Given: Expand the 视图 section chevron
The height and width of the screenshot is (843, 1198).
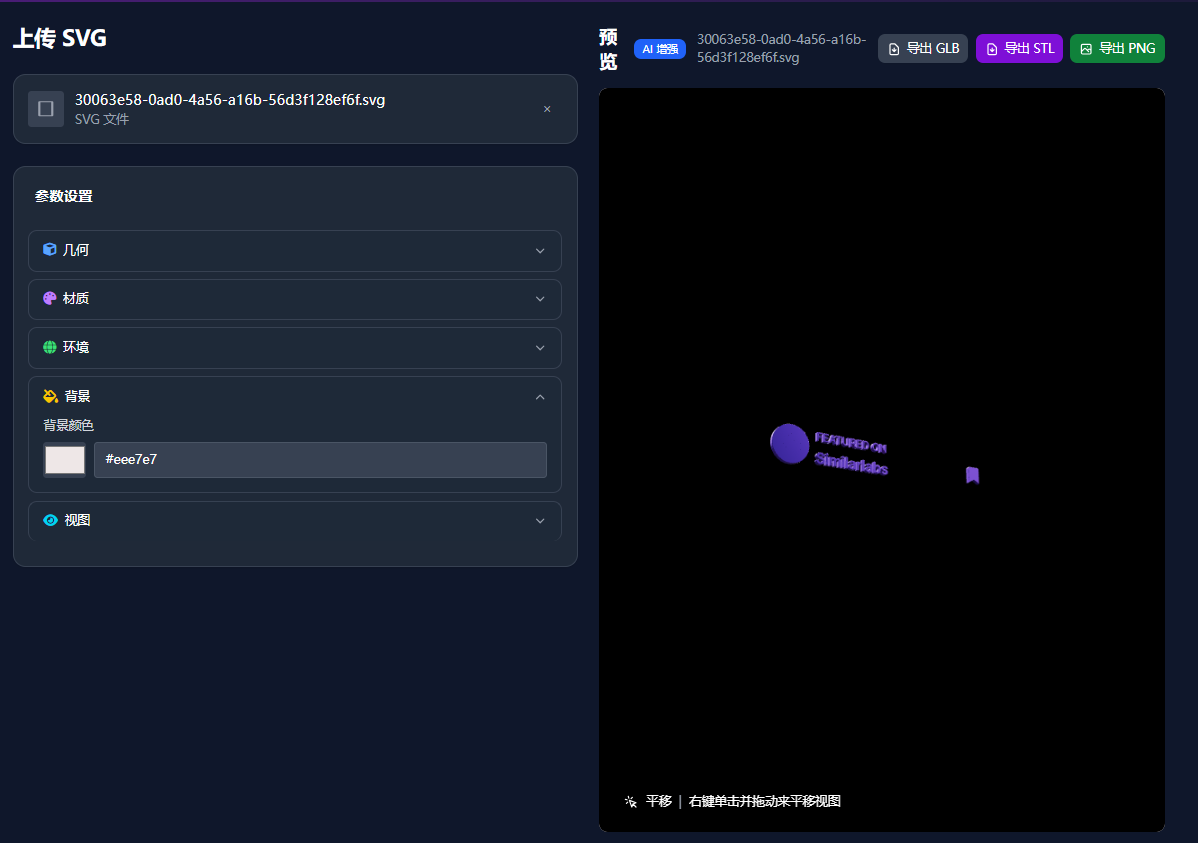Looking at the screenshot, I should coord(540,521).
